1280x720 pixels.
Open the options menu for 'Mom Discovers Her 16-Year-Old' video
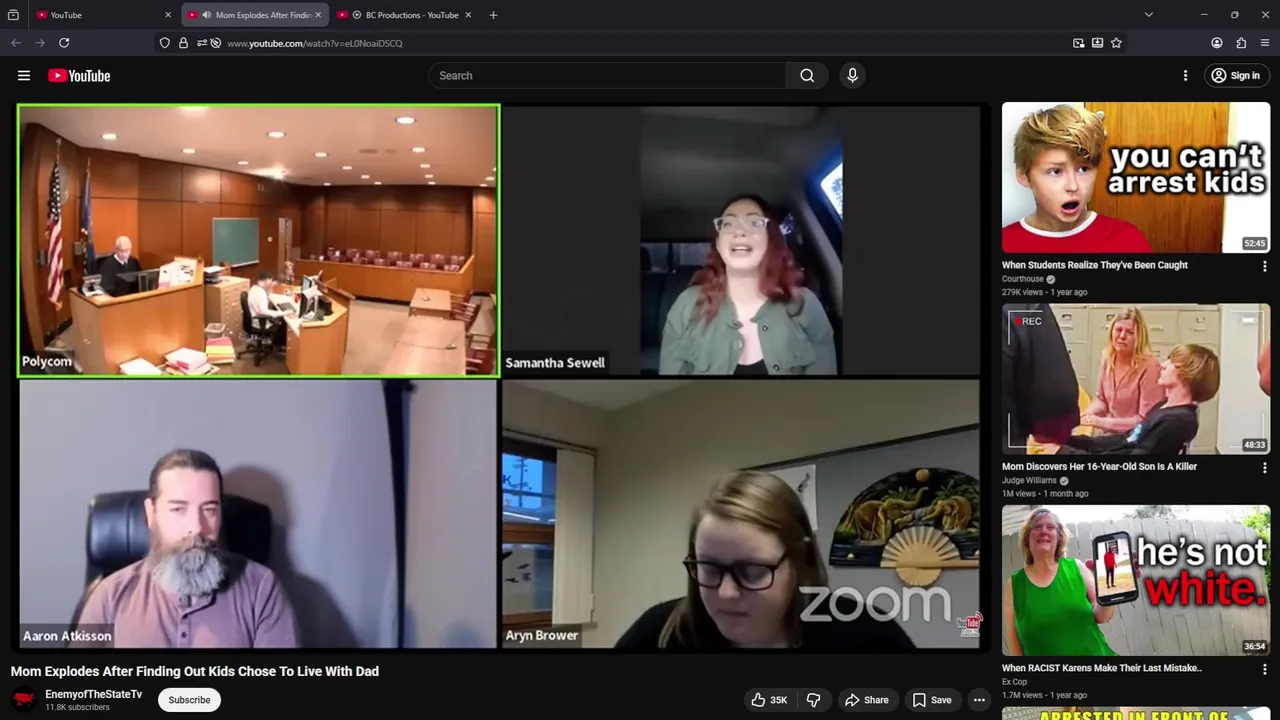click(x=1264, y=467)
